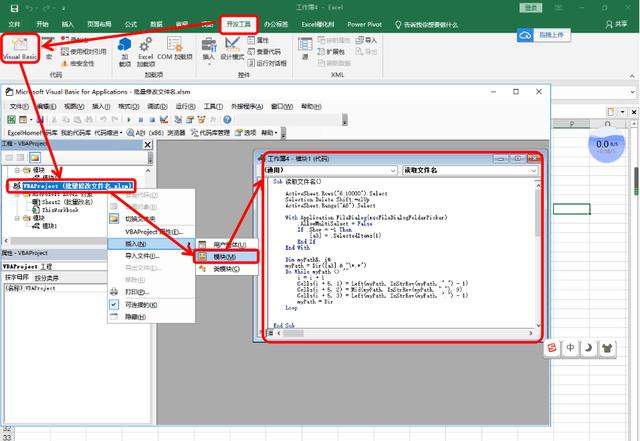Screen dimensions: 640x441
Task: Choose 隐藏(H) in context menu
Action: [x=151, y=317]
